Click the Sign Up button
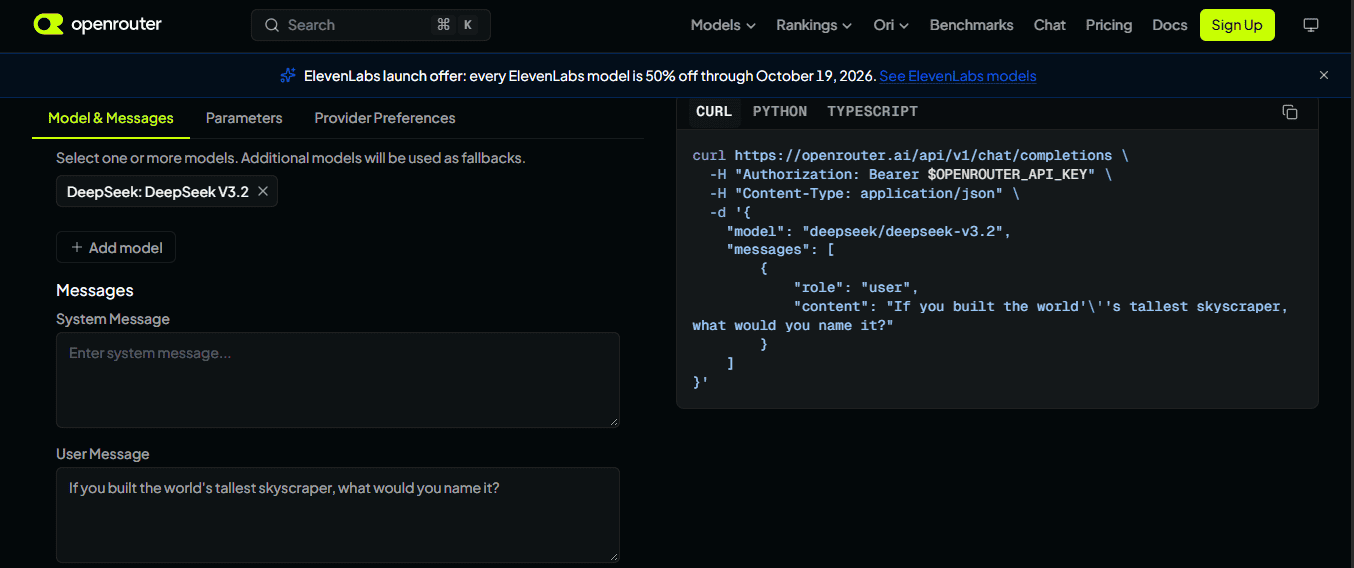Screen dimensions: 1354x568 [1237, 25]
